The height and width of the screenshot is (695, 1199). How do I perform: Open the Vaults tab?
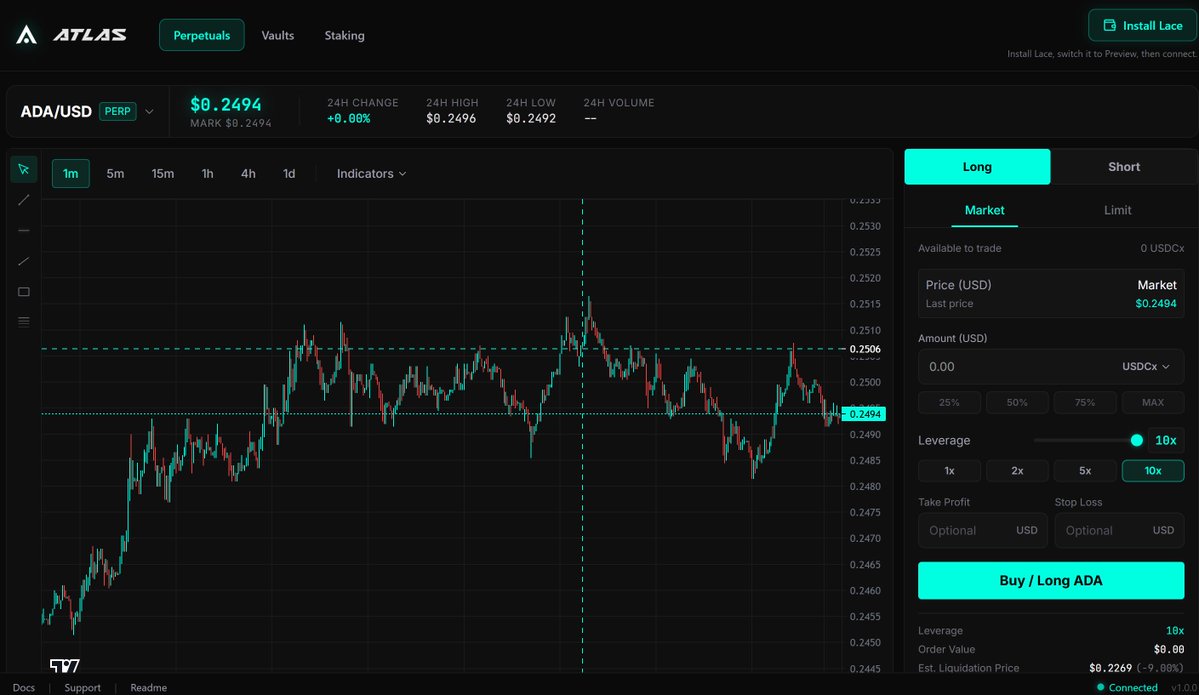tap(278, 35)
